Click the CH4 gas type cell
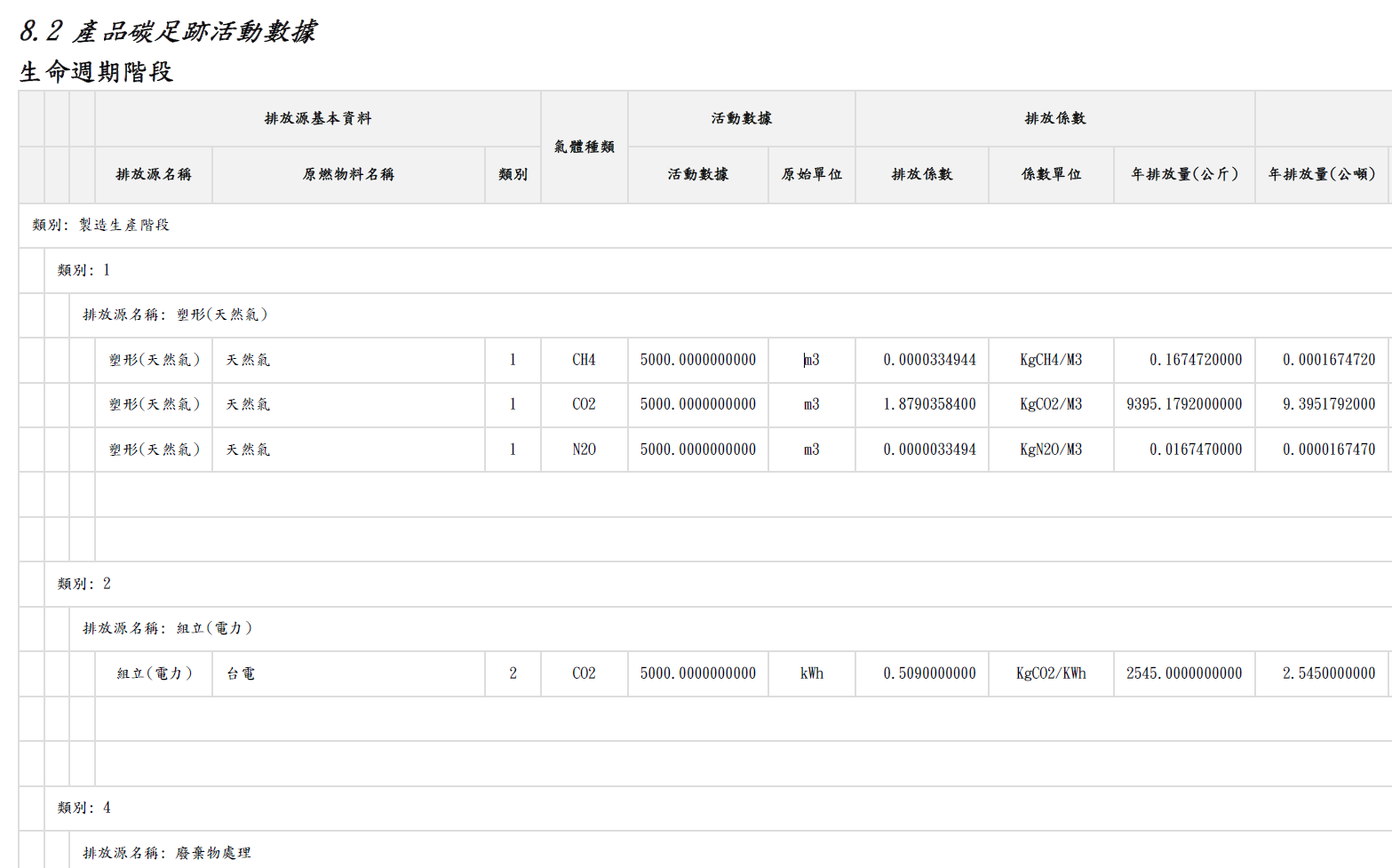Screen dimensions: 1392x868 [584, 360]
